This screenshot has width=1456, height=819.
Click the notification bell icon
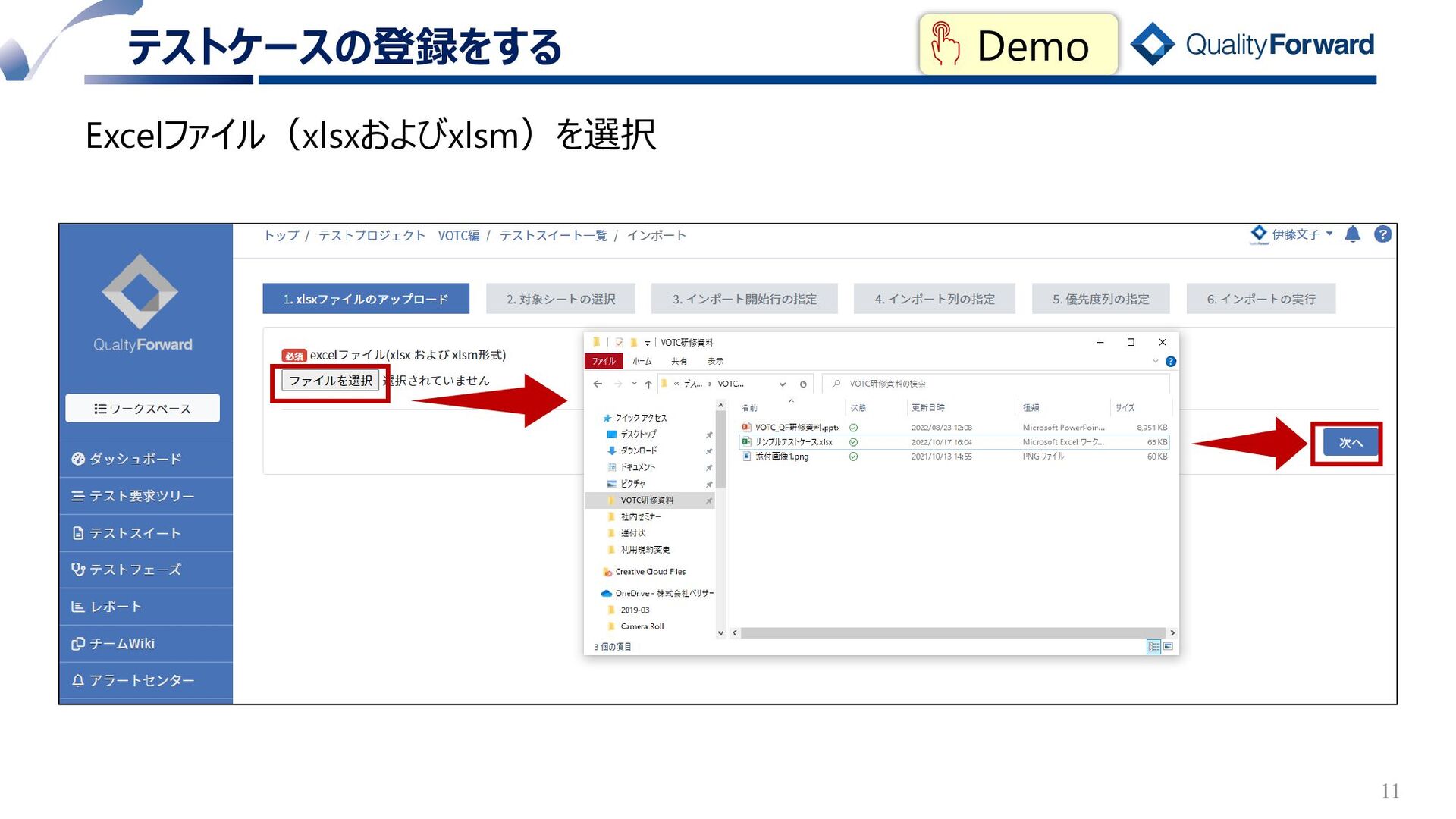1352,234
